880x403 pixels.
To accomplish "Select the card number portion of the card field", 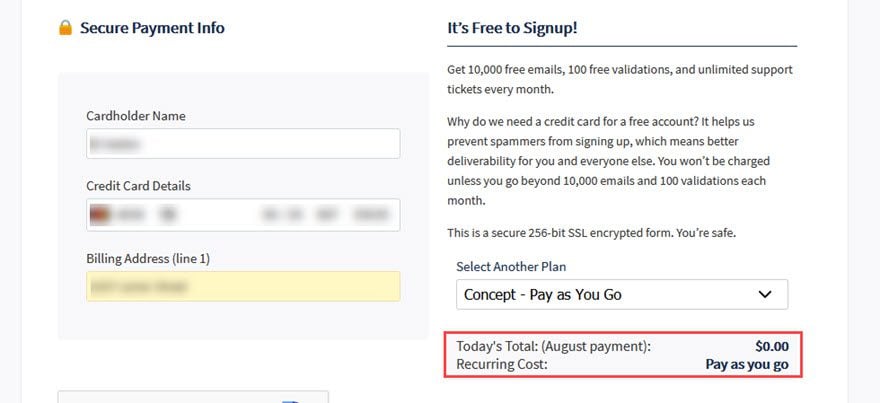I will click(x=148, y=214).
